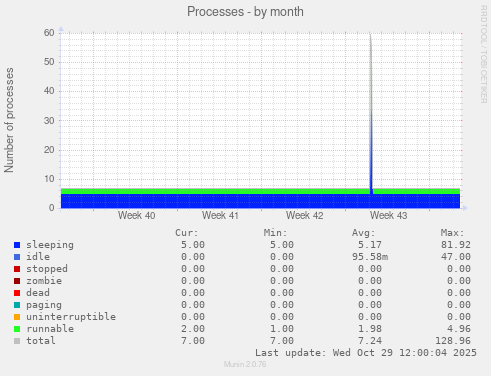Click the paging legend color swatch

coord(17,305)
